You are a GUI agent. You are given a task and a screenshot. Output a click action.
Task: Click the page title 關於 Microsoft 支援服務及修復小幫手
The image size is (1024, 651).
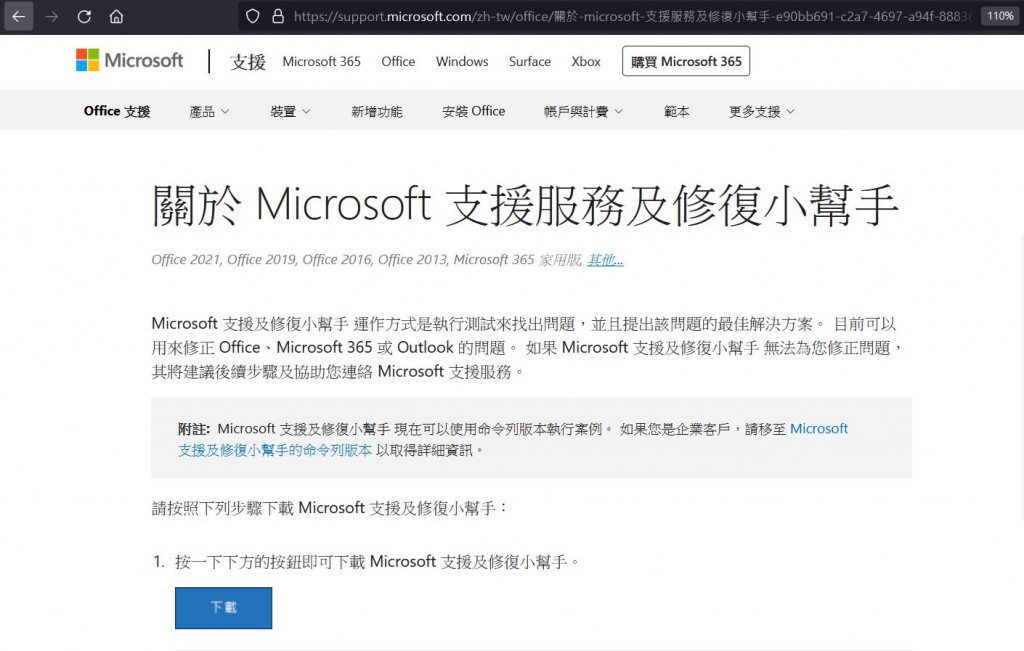click(525, 205)
